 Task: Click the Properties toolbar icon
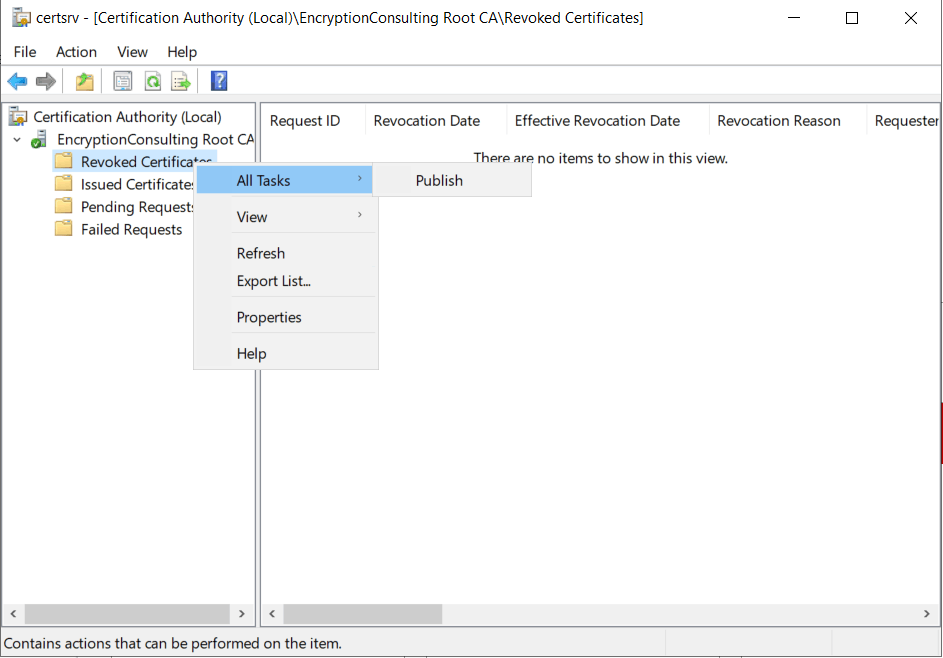pos(123,81)
